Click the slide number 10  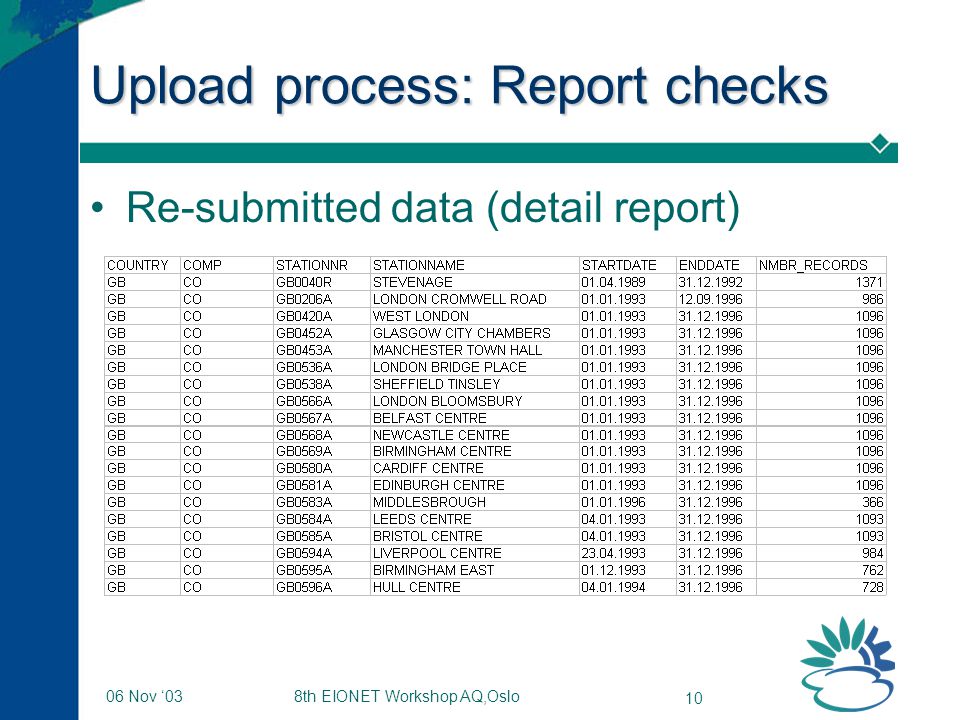[x=694, y=698]
